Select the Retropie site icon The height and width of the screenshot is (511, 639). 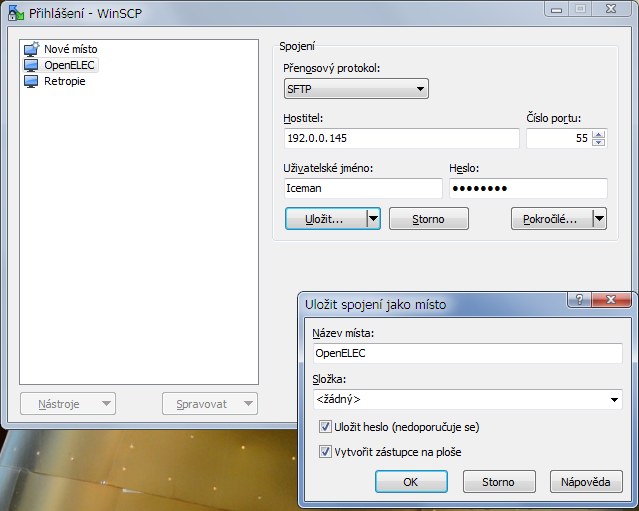coord(32,81)
